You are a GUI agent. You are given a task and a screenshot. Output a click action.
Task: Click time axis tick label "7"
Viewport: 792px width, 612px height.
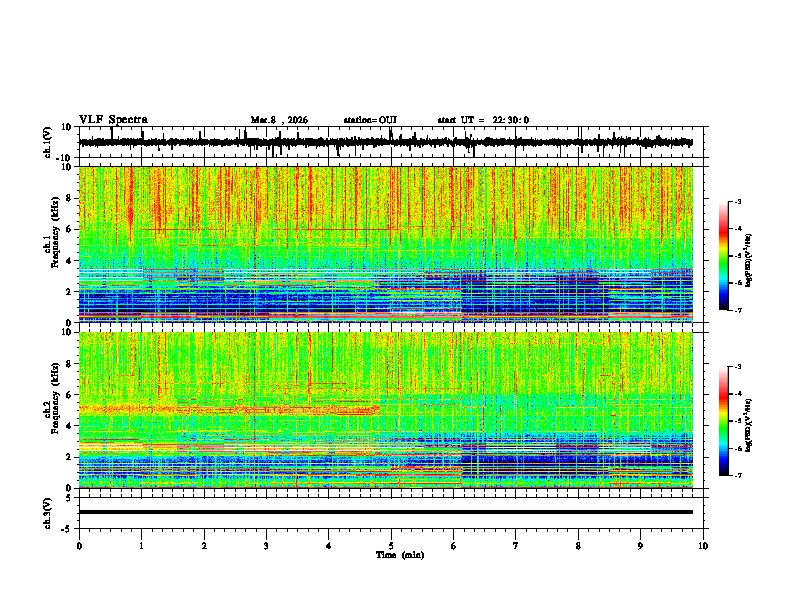pos(516,546)
